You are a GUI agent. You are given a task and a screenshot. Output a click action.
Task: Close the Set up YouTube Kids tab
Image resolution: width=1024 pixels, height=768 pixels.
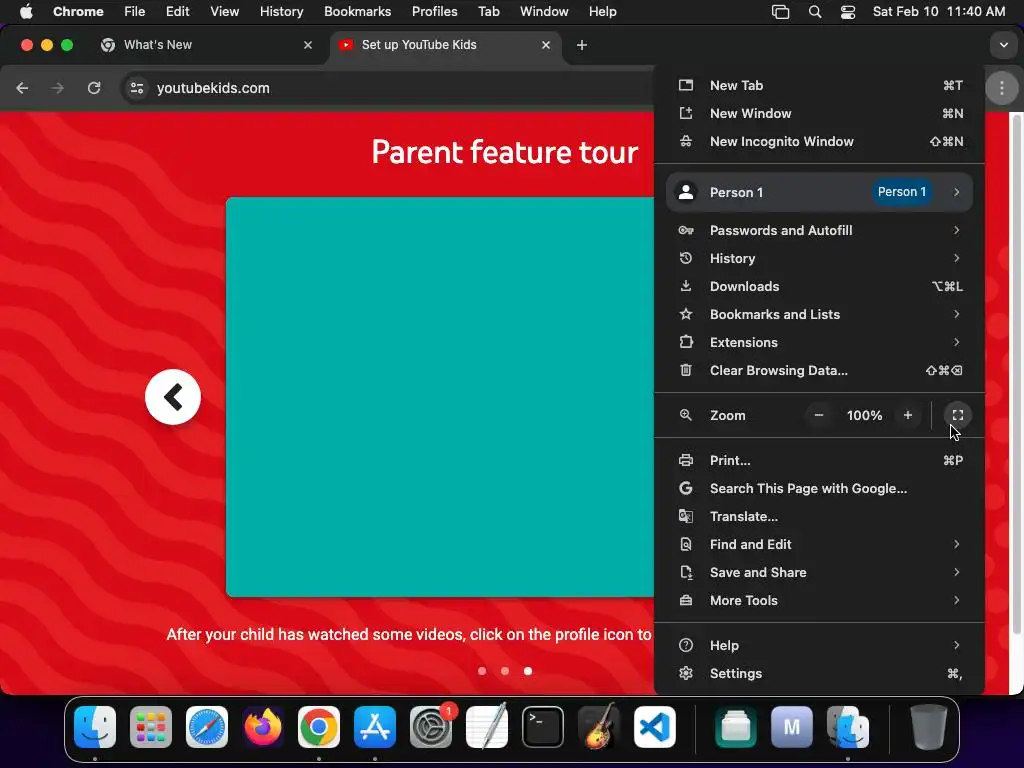(x=546, y=45)
